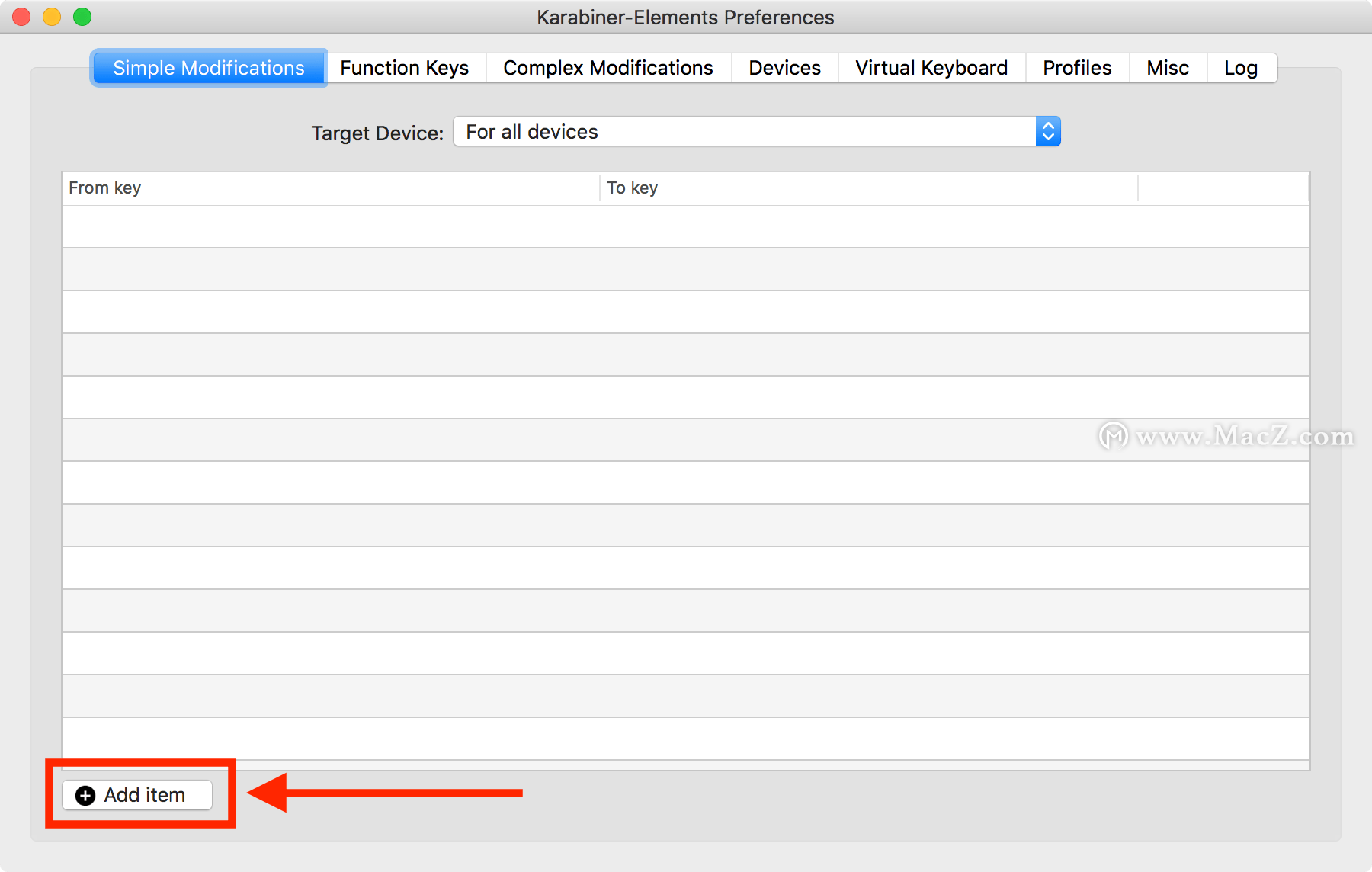Zoom the window using the green button
The image size is (1372, 872).
[82, 17]
